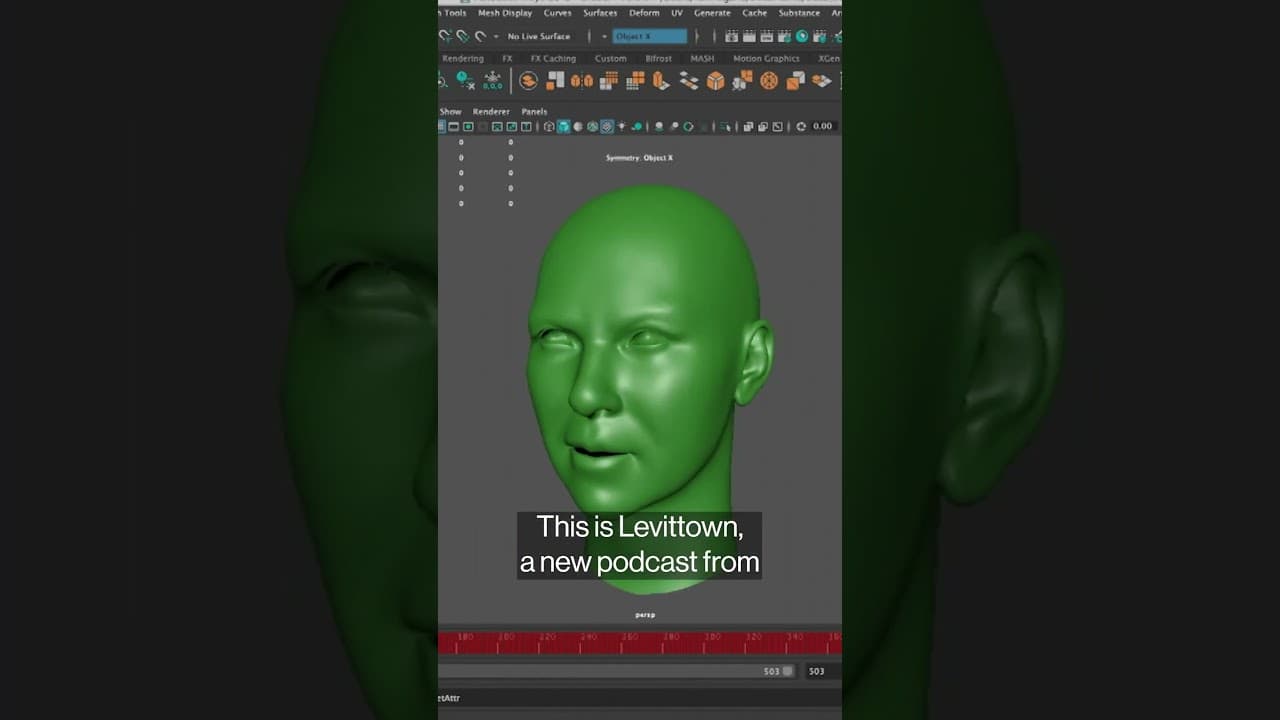1280x720 pixels.
Task: Open the Cache menu
Action: pos(755,13)
